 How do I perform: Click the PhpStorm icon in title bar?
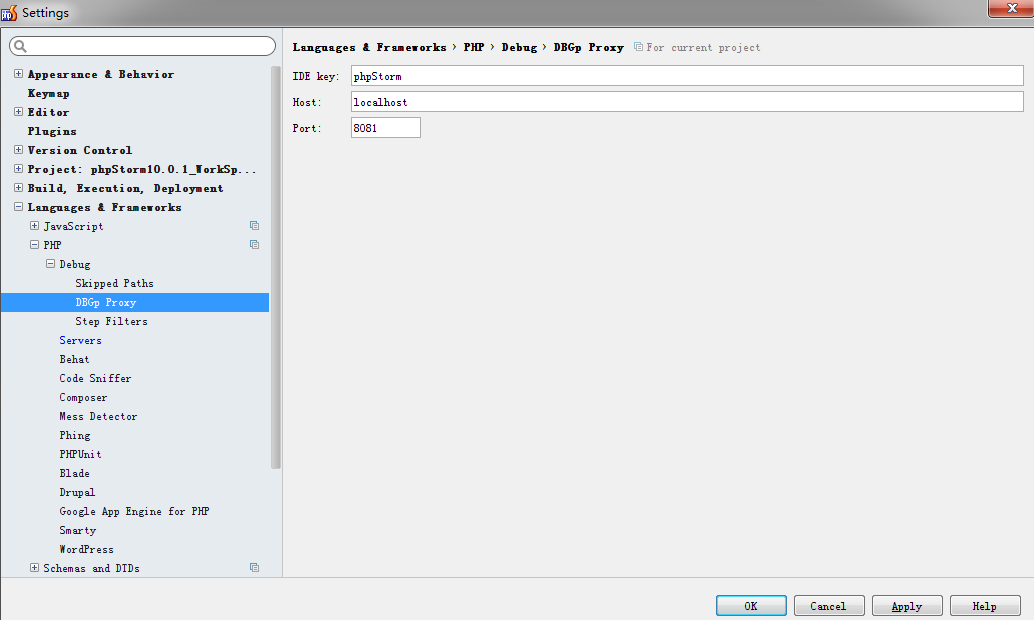[x=9, y=13]
